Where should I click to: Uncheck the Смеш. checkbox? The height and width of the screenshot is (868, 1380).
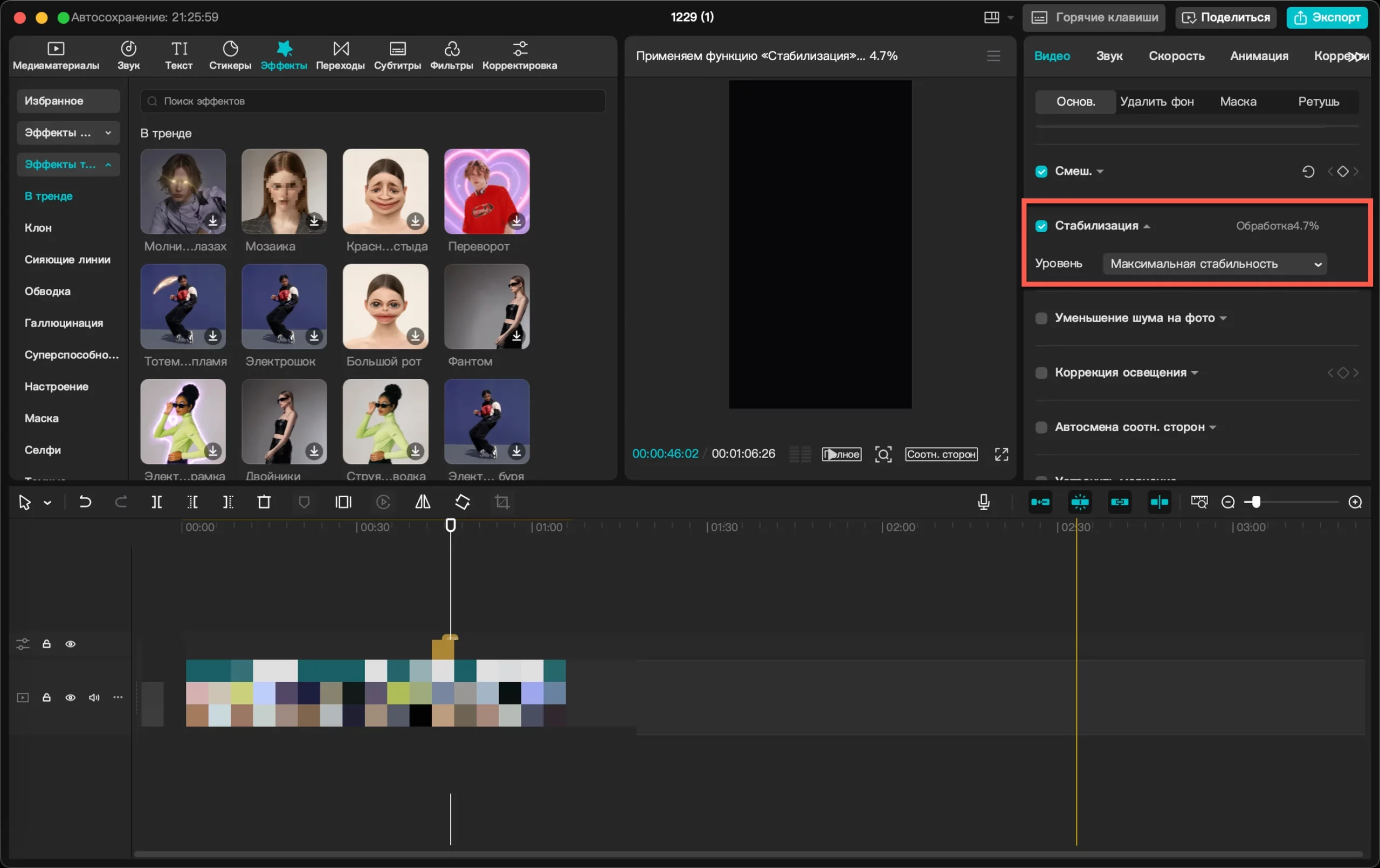coord(1041,171)
